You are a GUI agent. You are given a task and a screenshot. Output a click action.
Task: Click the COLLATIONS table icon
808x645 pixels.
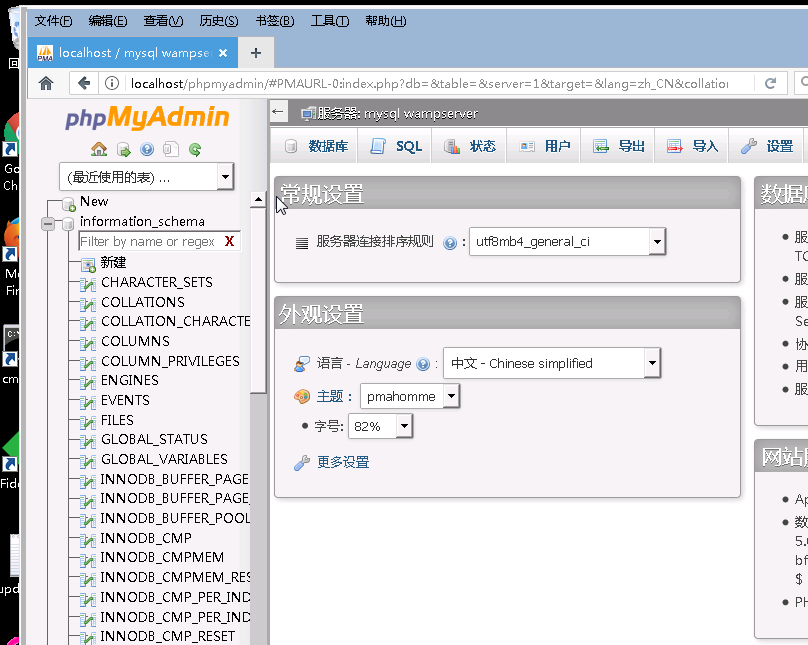click(x=88, y=304)
